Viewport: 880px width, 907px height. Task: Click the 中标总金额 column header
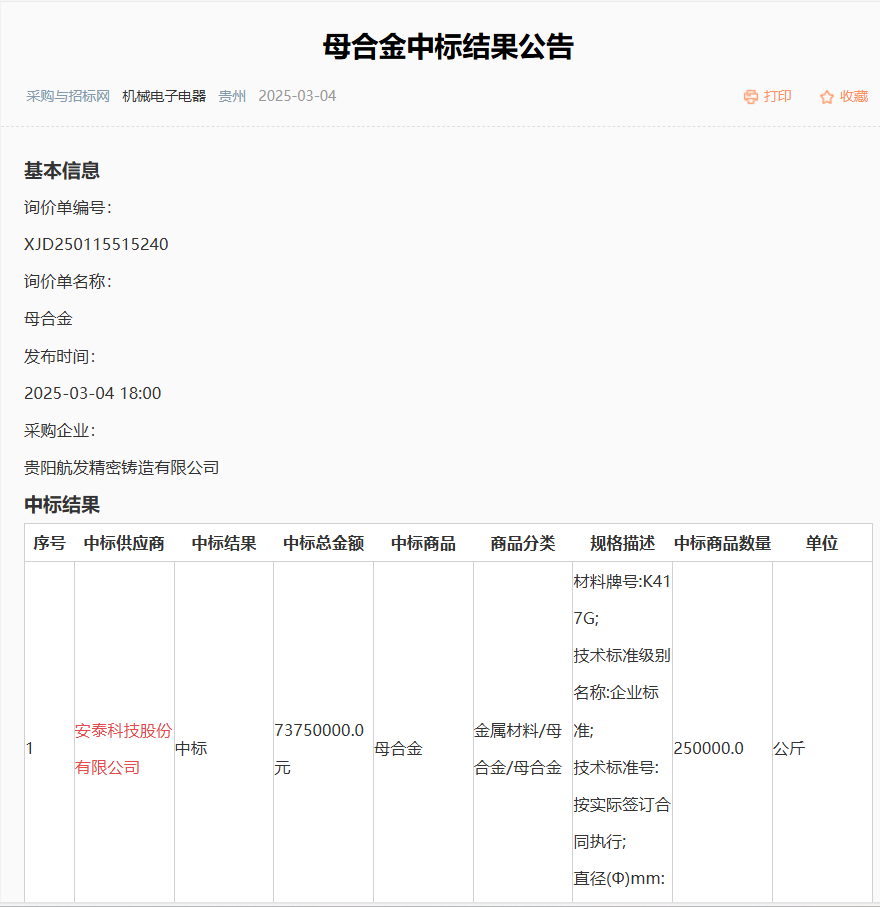point(323,543)
